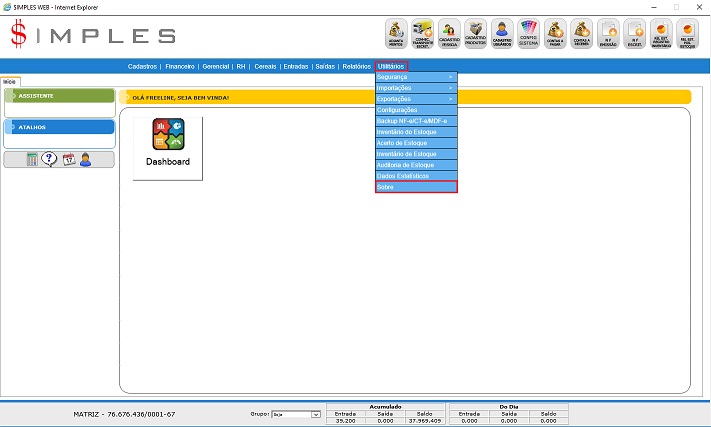Open Contas a Pagar toolbar icon

555,33
